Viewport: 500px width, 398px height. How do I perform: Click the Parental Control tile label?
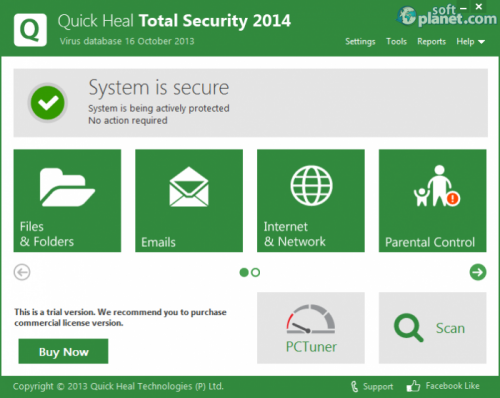click(x=430, y=242)
